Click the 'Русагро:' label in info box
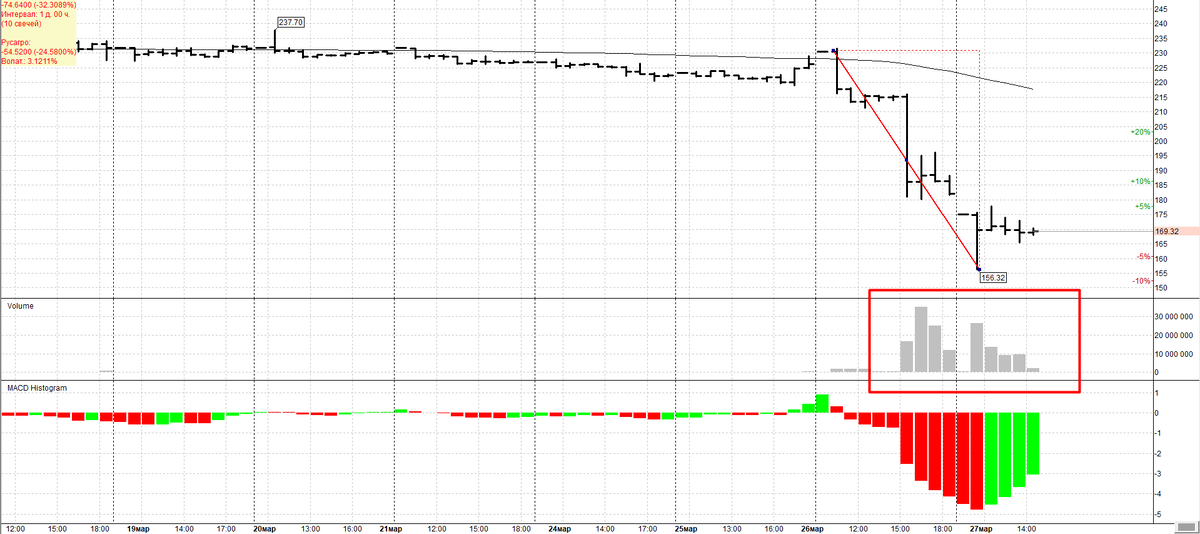 pos(16,43)
